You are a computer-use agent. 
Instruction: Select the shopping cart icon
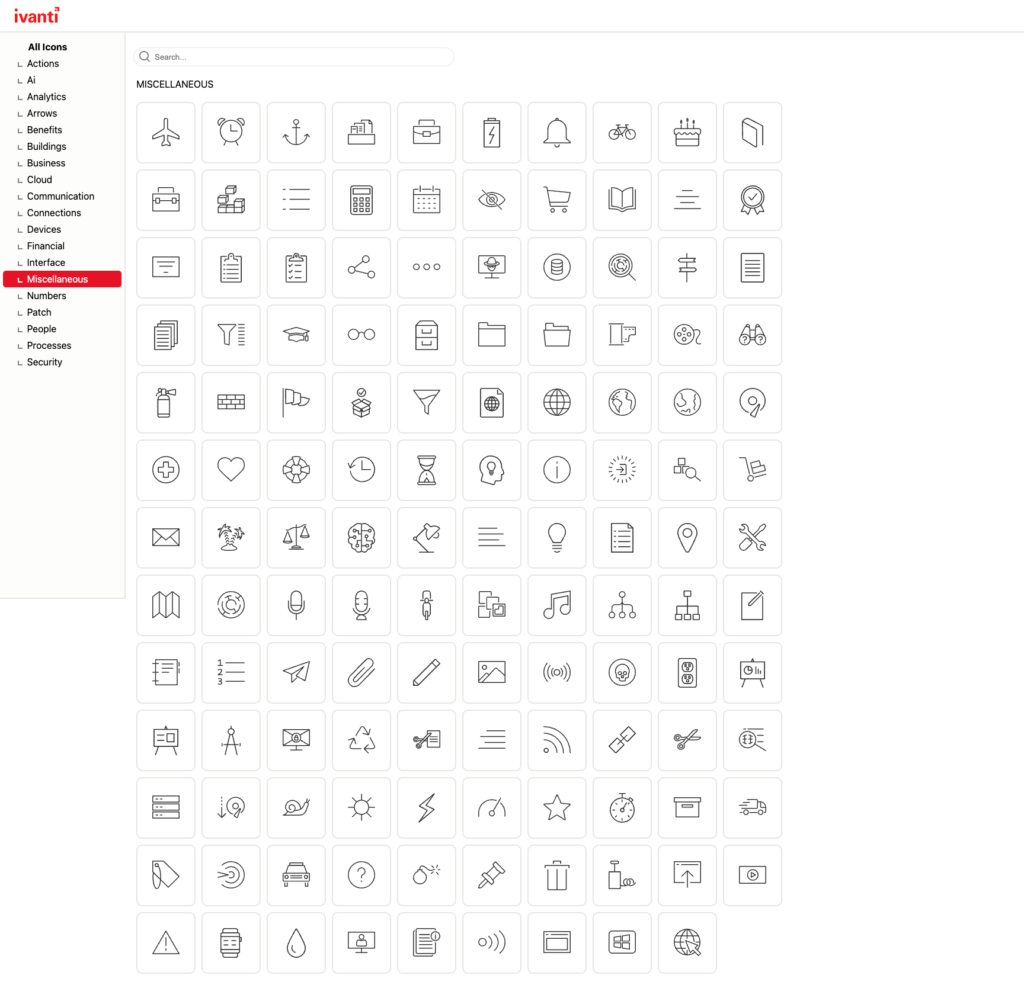pyautogui.click(x=557, y=200)
